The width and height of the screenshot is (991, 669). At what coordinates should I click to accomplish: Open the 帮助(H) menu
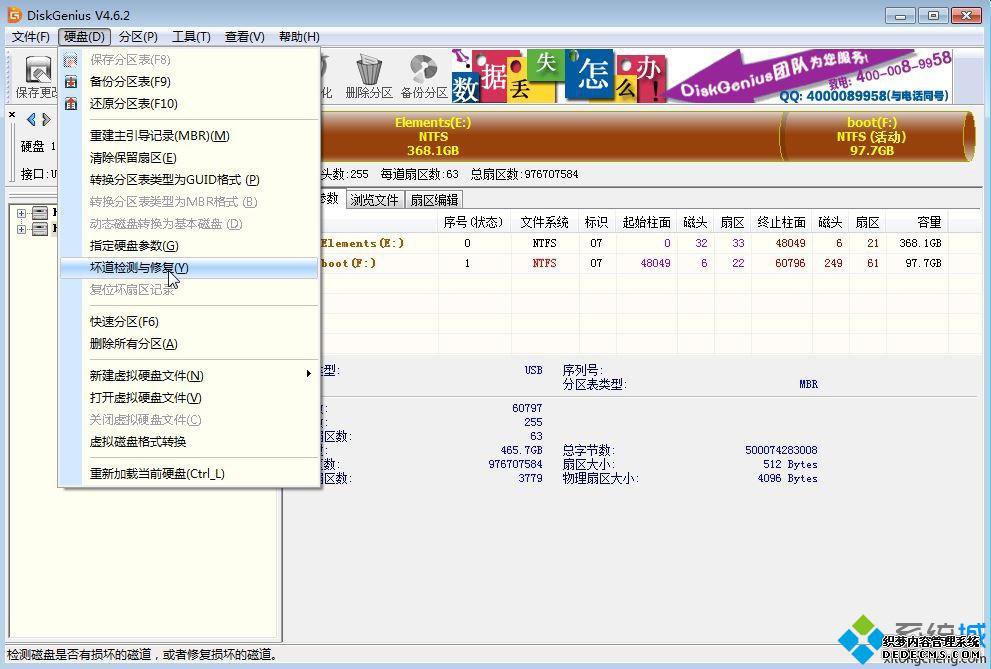299,37
